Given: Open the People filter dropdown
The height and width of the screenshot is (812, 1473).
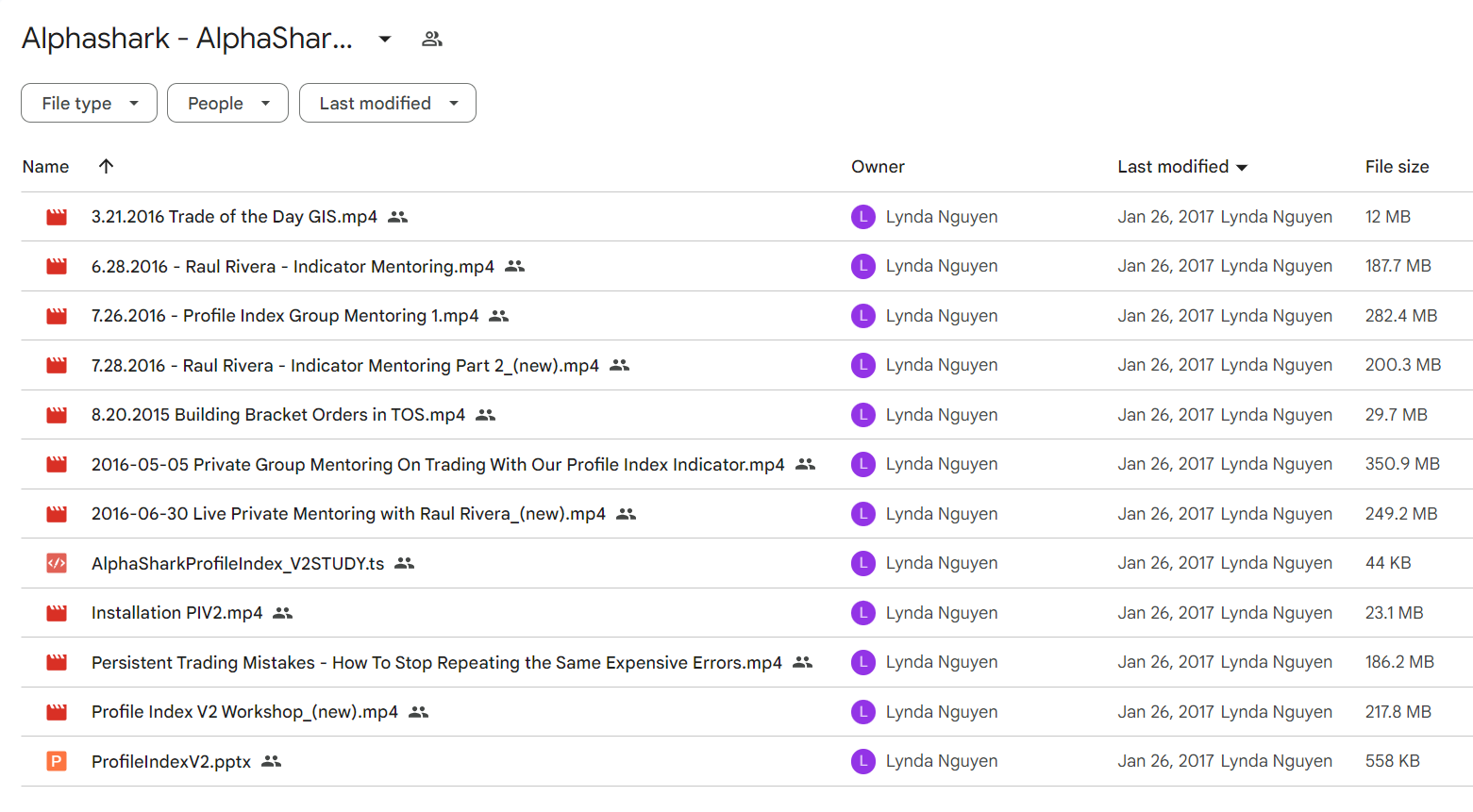Looking at the screenshot, I should pyautogui.click(x=227, y=103).
